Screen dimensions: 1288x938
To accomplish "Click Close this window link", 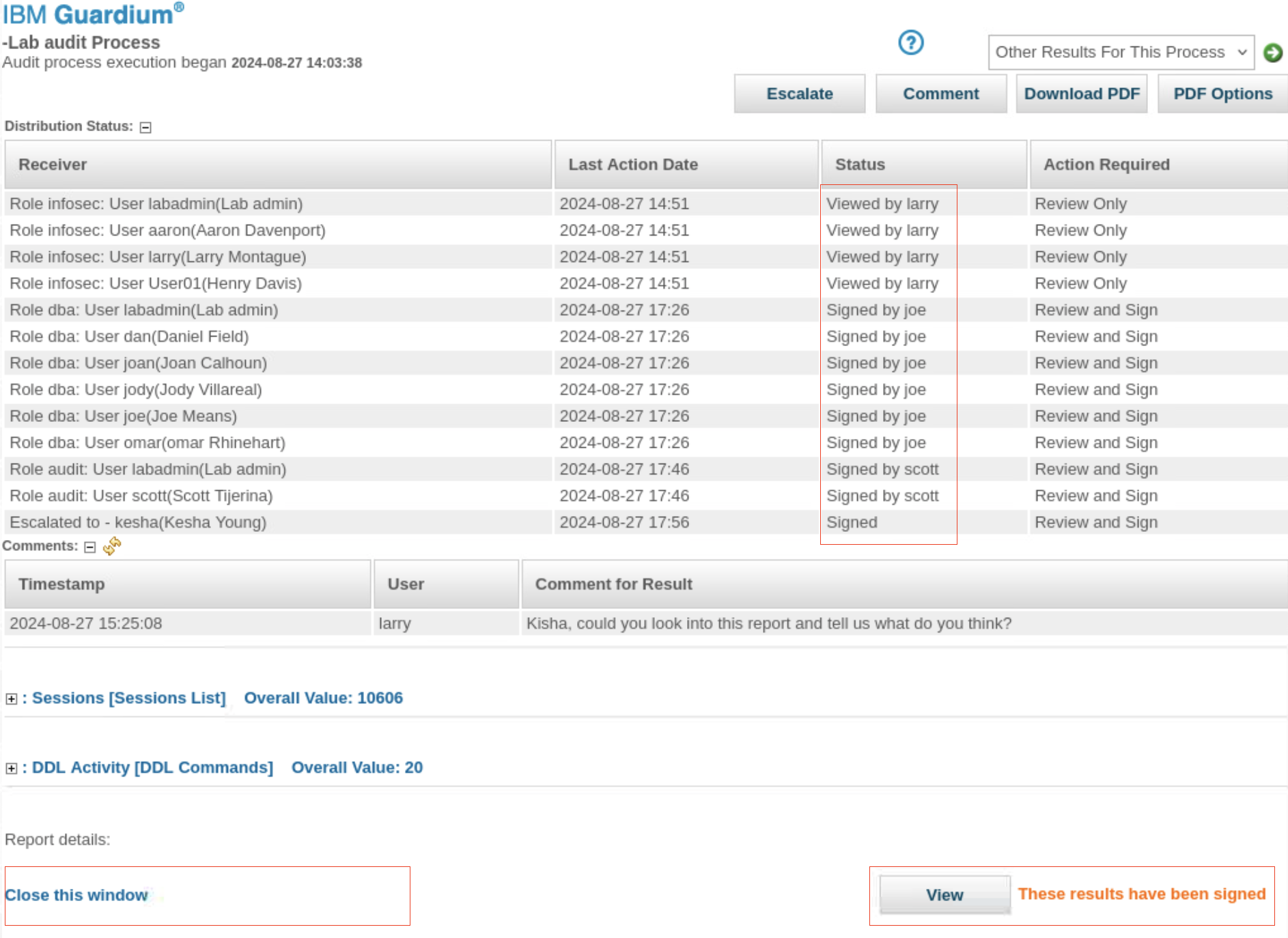I will (x=76, y=895).
